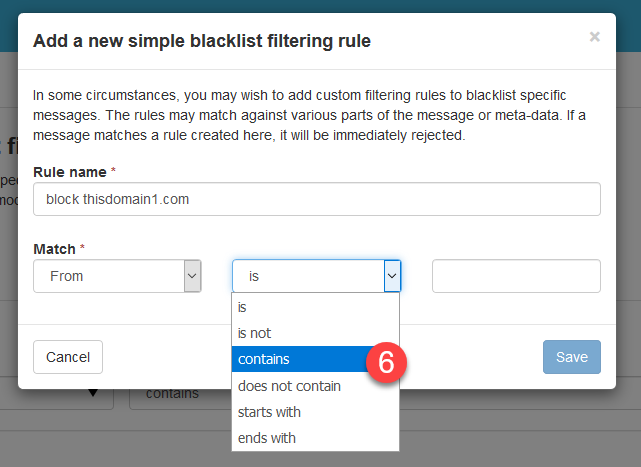Click the condition combo box showing "is"
Image resolution: width=641 pixels, height=467 pixels.
coord(308,276)
